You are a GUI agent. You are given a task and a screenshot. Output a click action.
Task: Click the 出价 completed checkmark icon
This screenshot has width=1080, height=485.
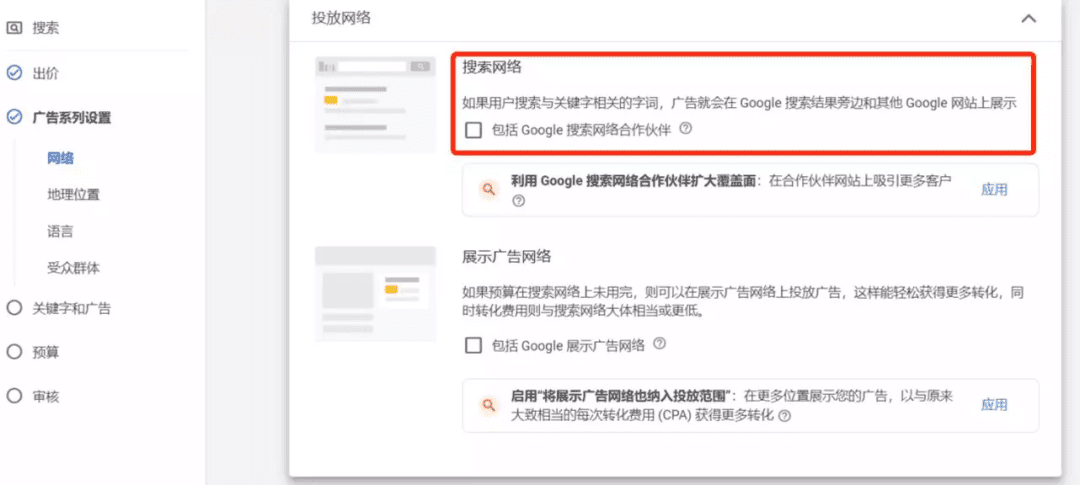click(x=14, y=73)
